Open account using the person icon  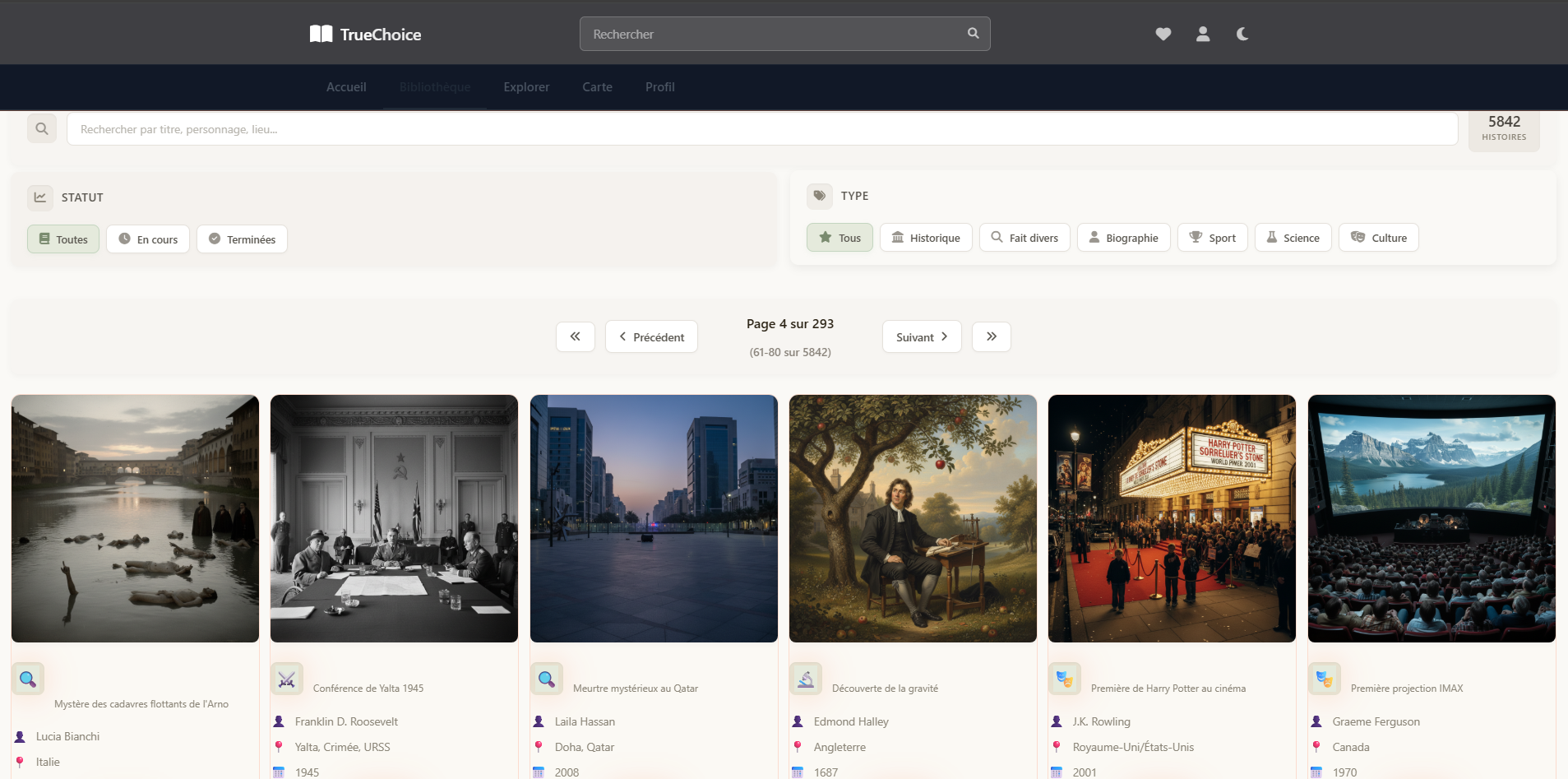coord(1202,34)
